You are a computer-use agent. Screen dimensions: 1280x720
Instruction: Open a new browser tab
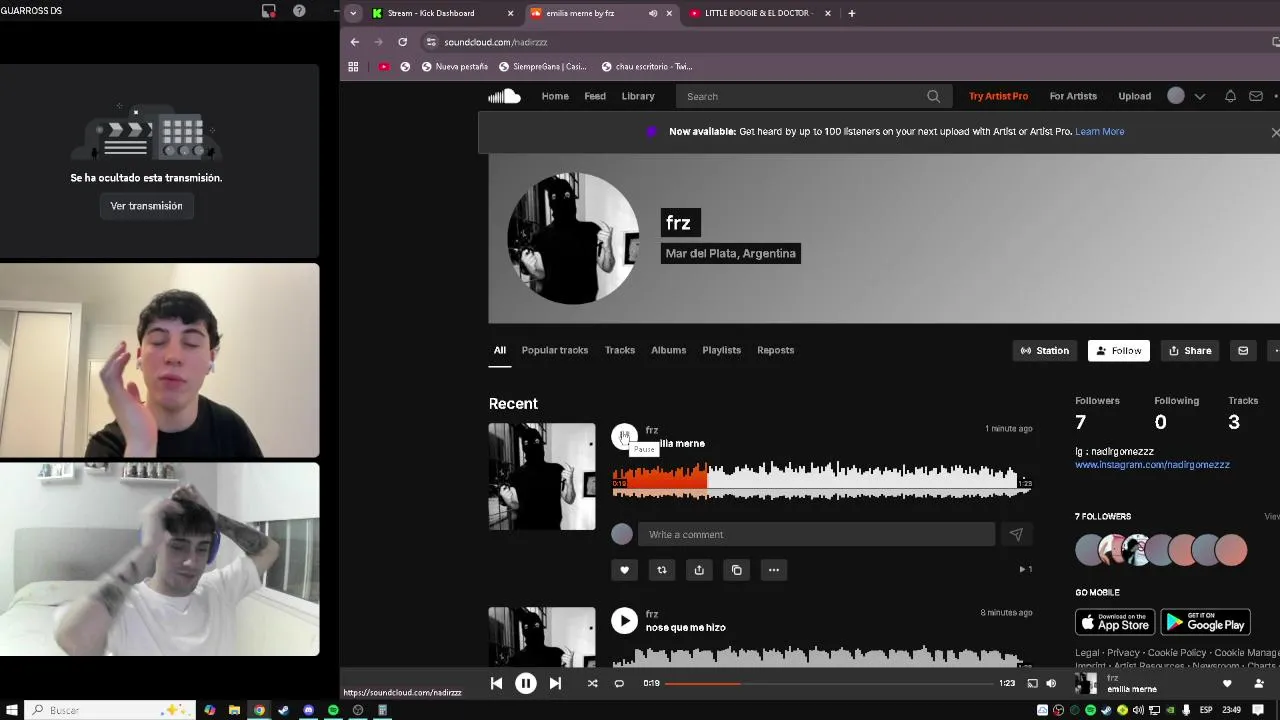pos(852,13)
